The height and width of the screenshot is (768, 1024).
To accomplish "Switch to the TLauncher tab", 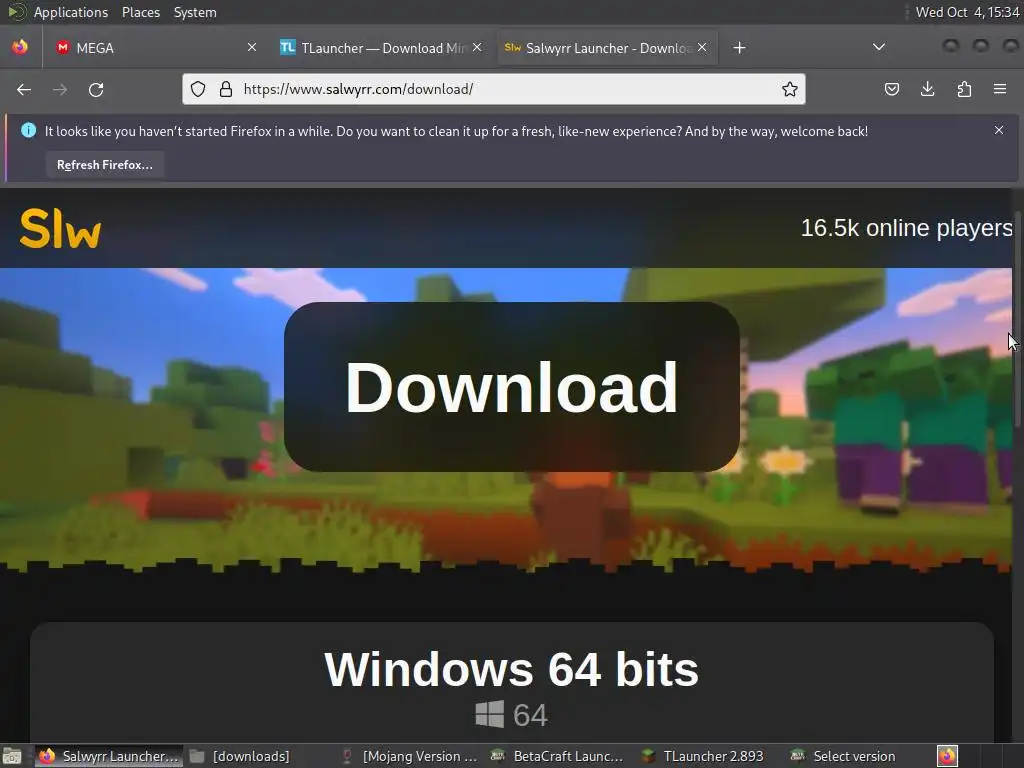I will tap(381, 48).
